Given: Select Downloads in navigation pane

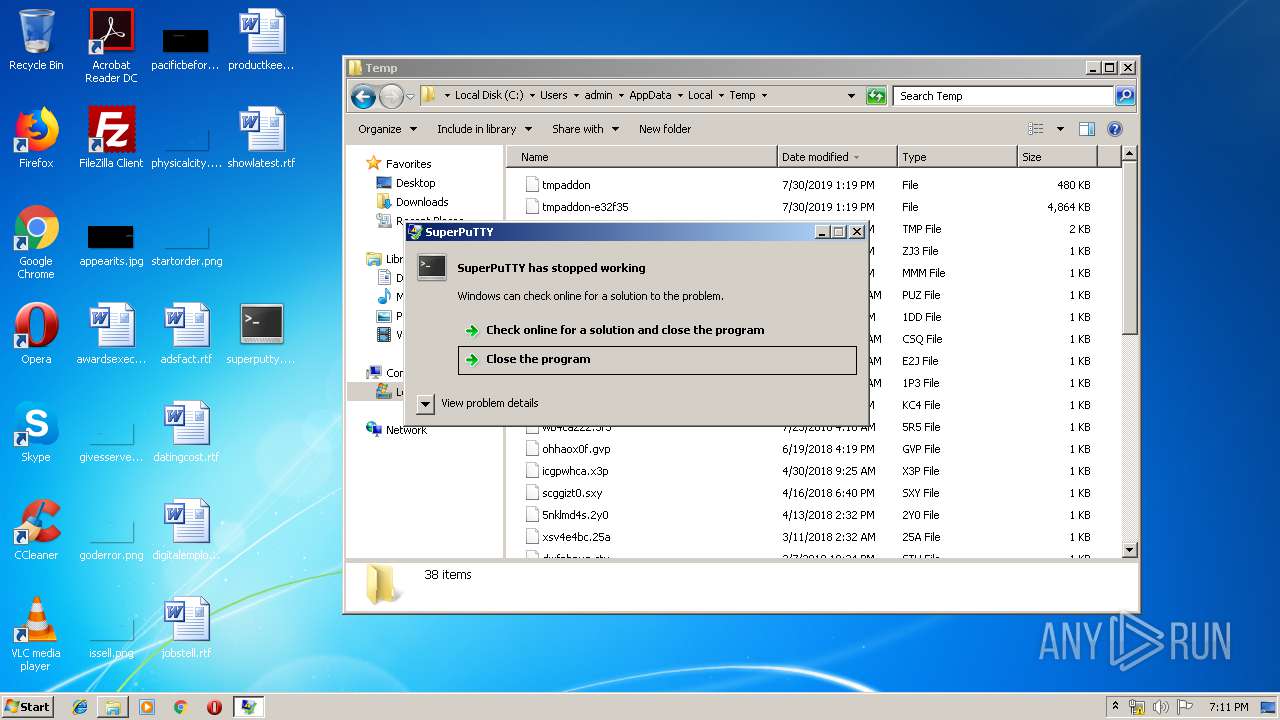Looking at the screenshot, I should click(422, 202).
